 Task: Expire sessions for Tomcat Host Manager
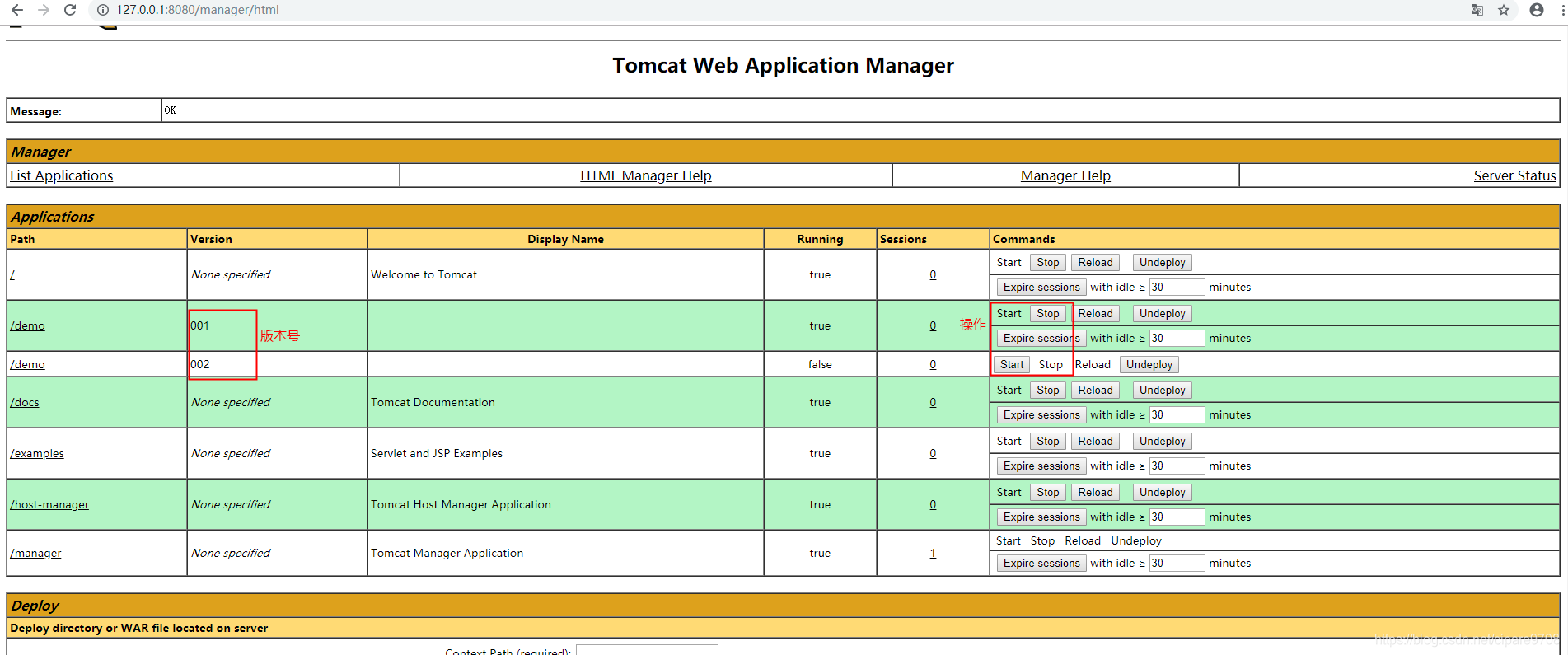coord(1041,517)
